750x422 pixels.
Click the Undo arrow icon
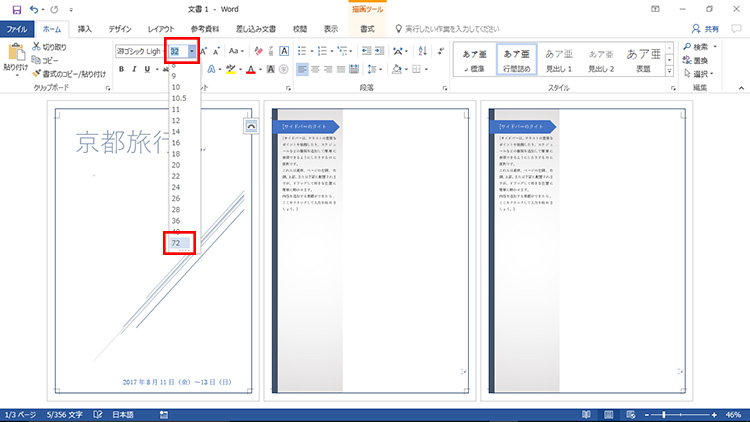tap(36, 9)
